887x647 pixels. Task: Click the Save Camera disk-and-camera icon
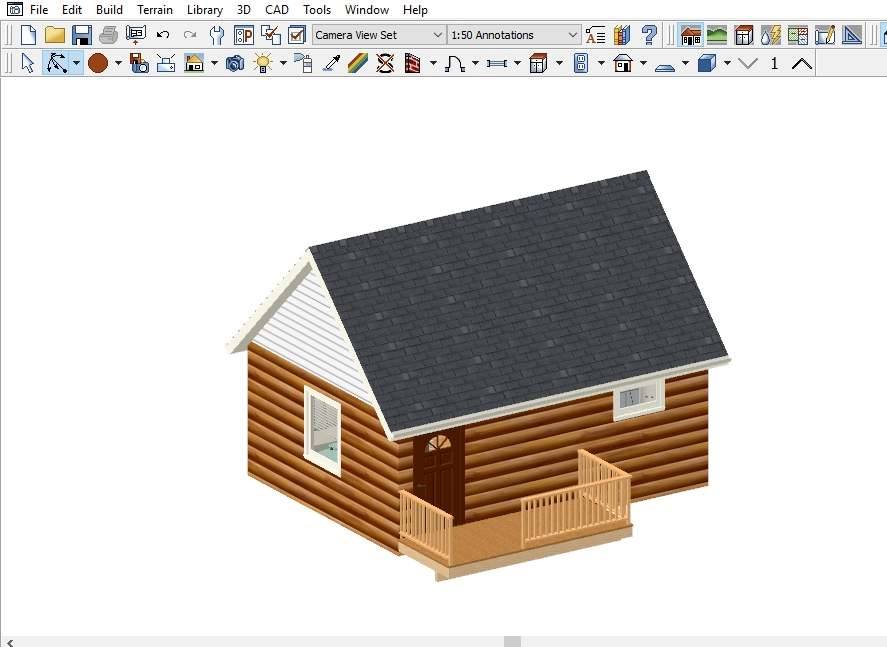[x=139, y=63]
